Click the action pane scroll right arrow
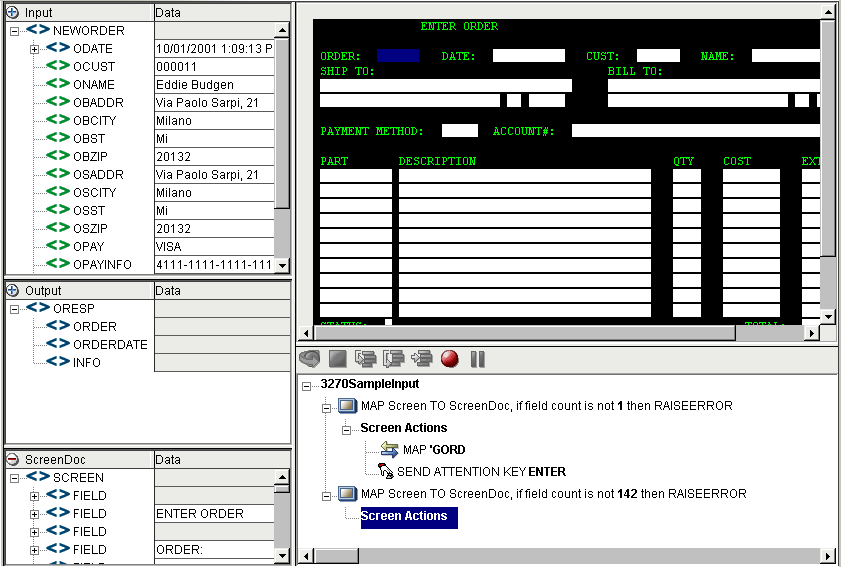This screenshot has height=567, width=841. click(828, 555)
